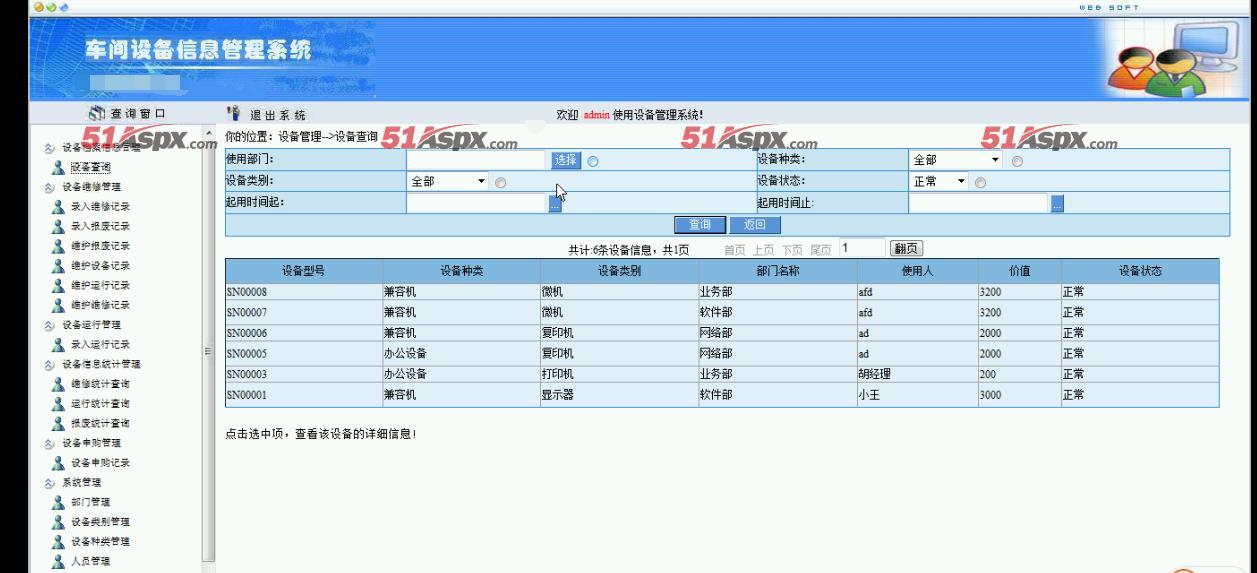The width and height of the screenshot is (1257, 573).
Task: Click the person icon beside 录入报废记录
Action: (x=59, y=227)
